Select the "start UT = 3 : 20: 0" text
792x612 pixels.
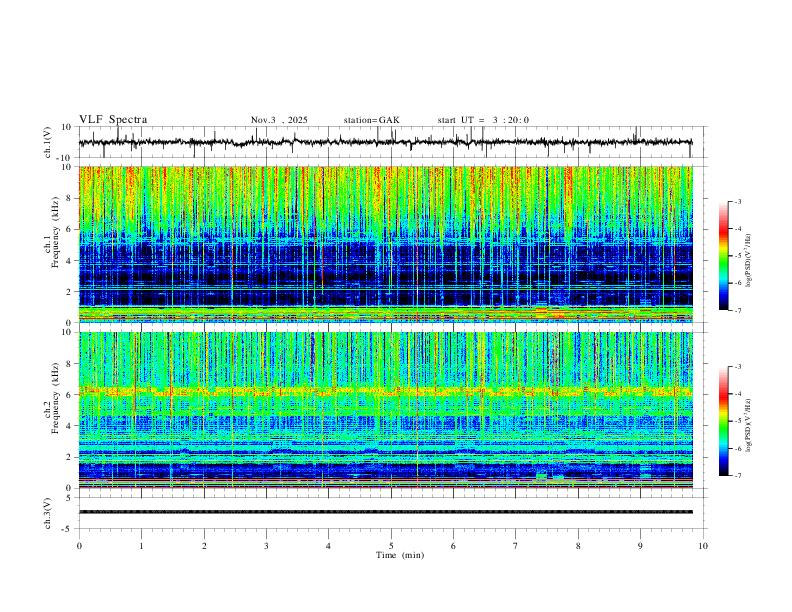(483, 120)
